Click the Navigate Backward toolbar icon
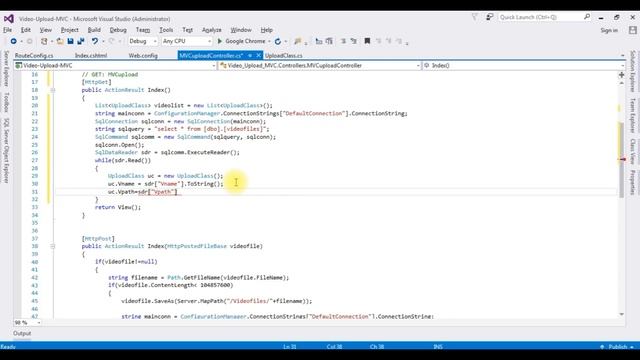 coord(13,41)
